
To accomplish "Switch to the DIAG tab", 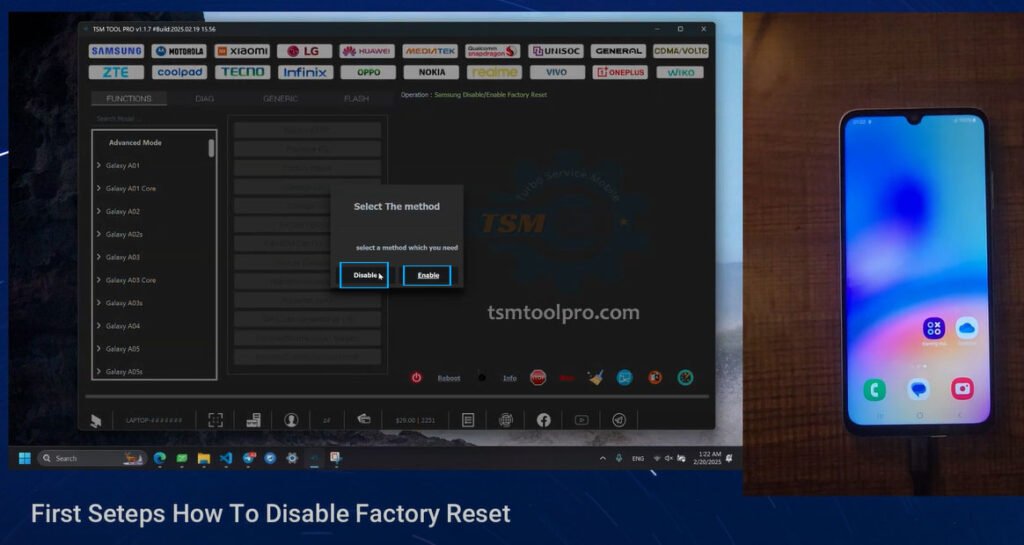I will [x=204, y=99].
